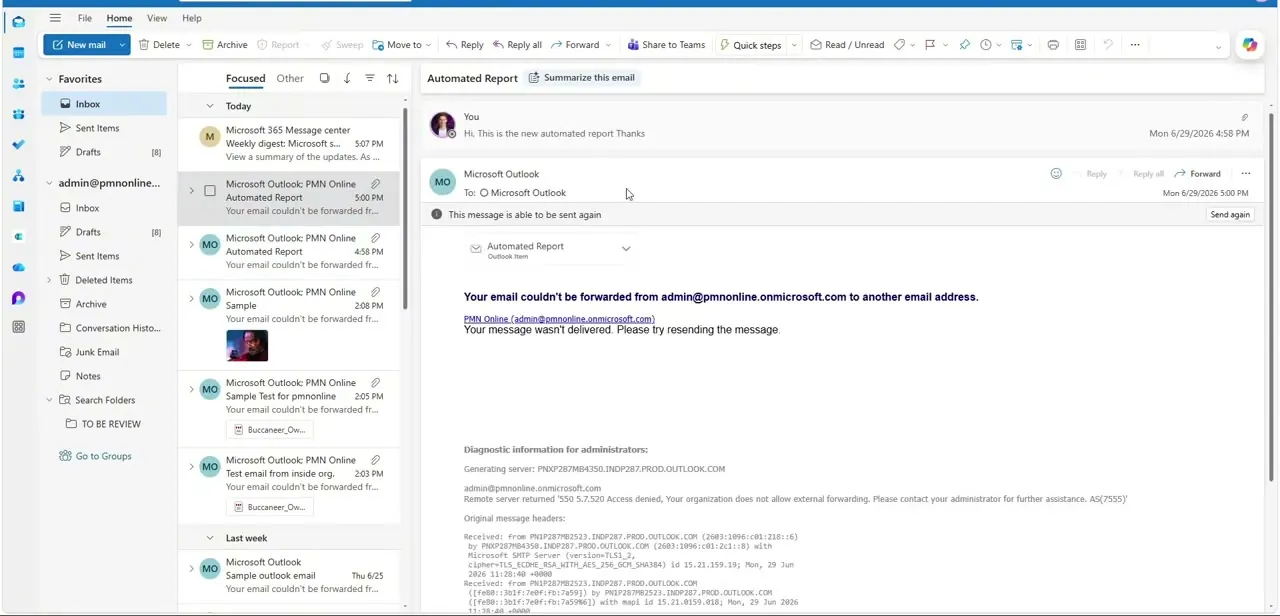Click the Snooze clock icon in ribbon
1280x616 pixels.
point(986,45)
